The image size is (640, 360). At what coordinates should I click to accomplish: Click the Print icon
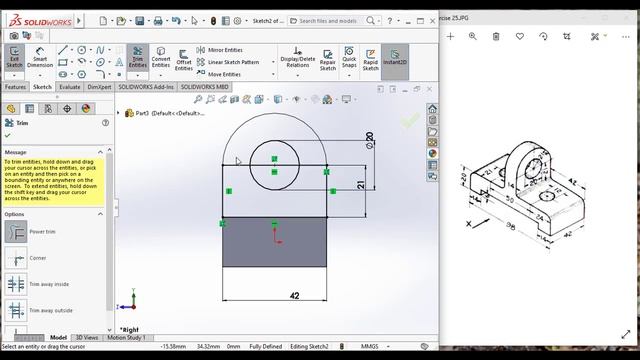pyautogui.click(x=158, y=20)
